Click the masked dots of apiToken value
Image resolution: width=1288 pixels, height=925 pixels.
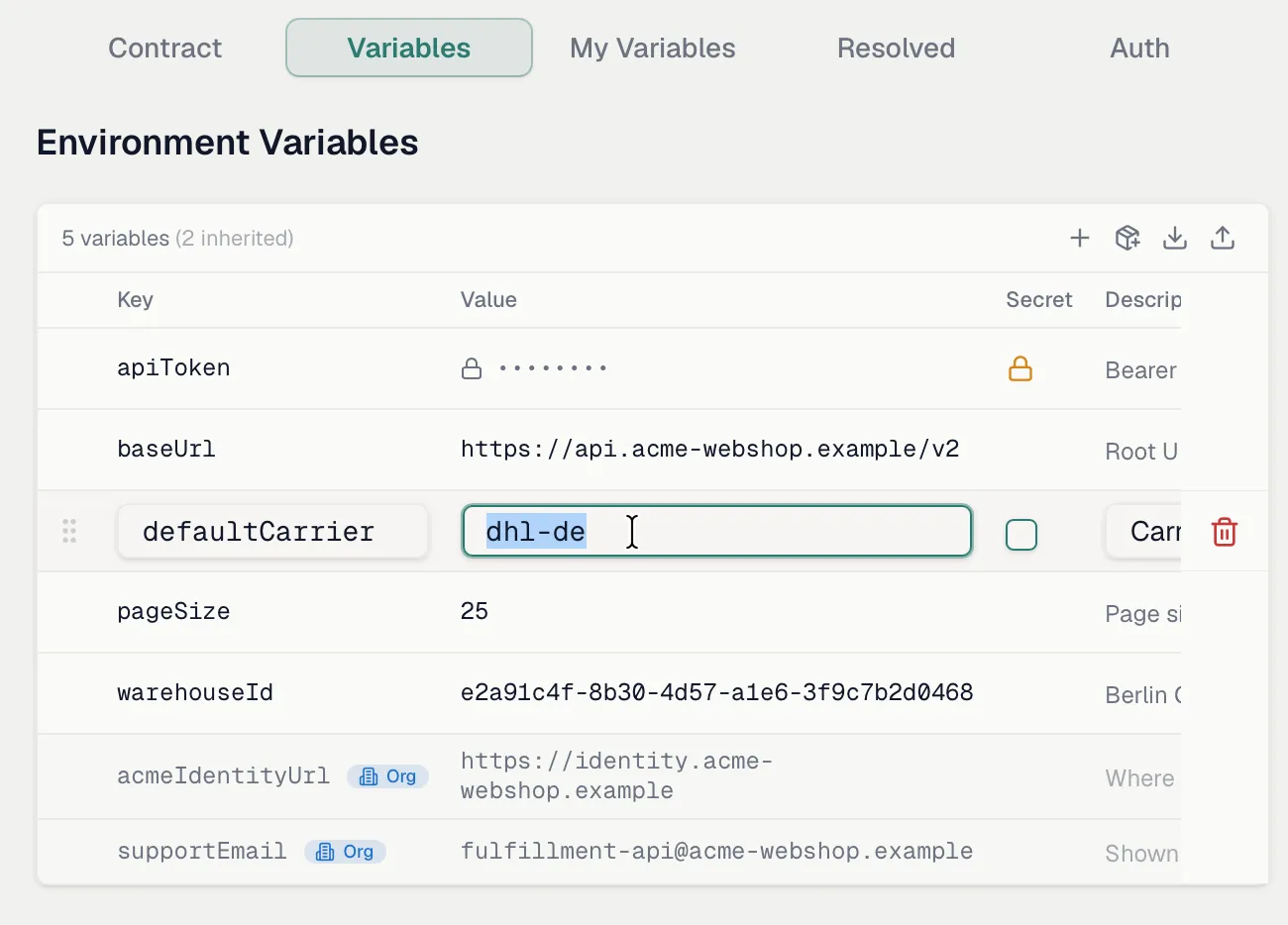[x=553, y=369]
